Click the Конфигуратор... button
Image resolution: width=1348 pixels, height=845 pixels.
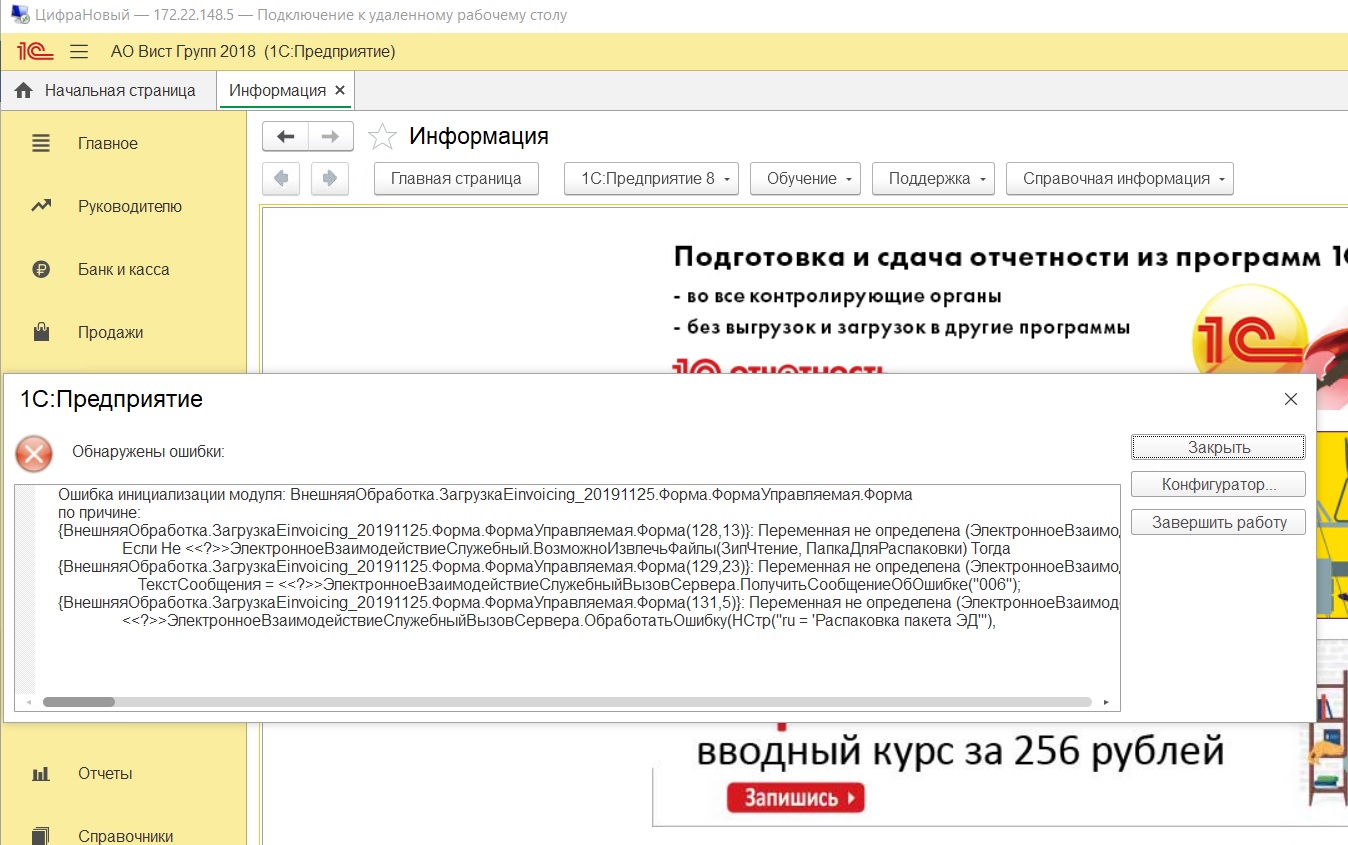click(x=1218, y=485)
